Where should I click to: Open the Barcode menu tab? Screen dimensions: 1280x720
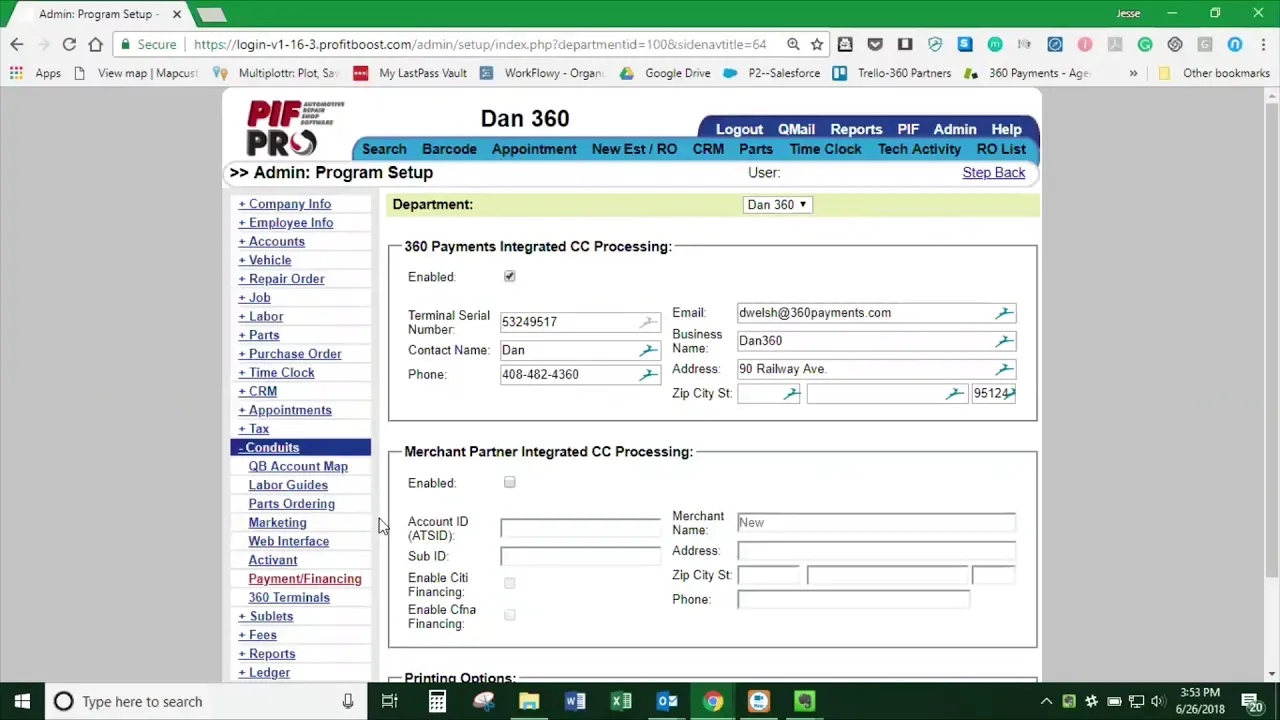click(449, 149)
